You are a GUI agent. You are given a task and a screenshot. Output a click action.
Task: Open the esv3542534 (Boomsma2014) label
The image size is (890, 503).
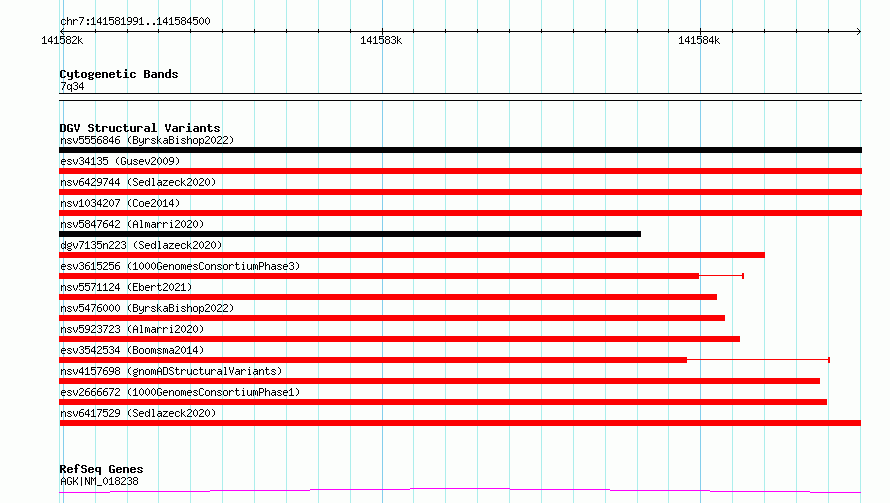[132, 350]
